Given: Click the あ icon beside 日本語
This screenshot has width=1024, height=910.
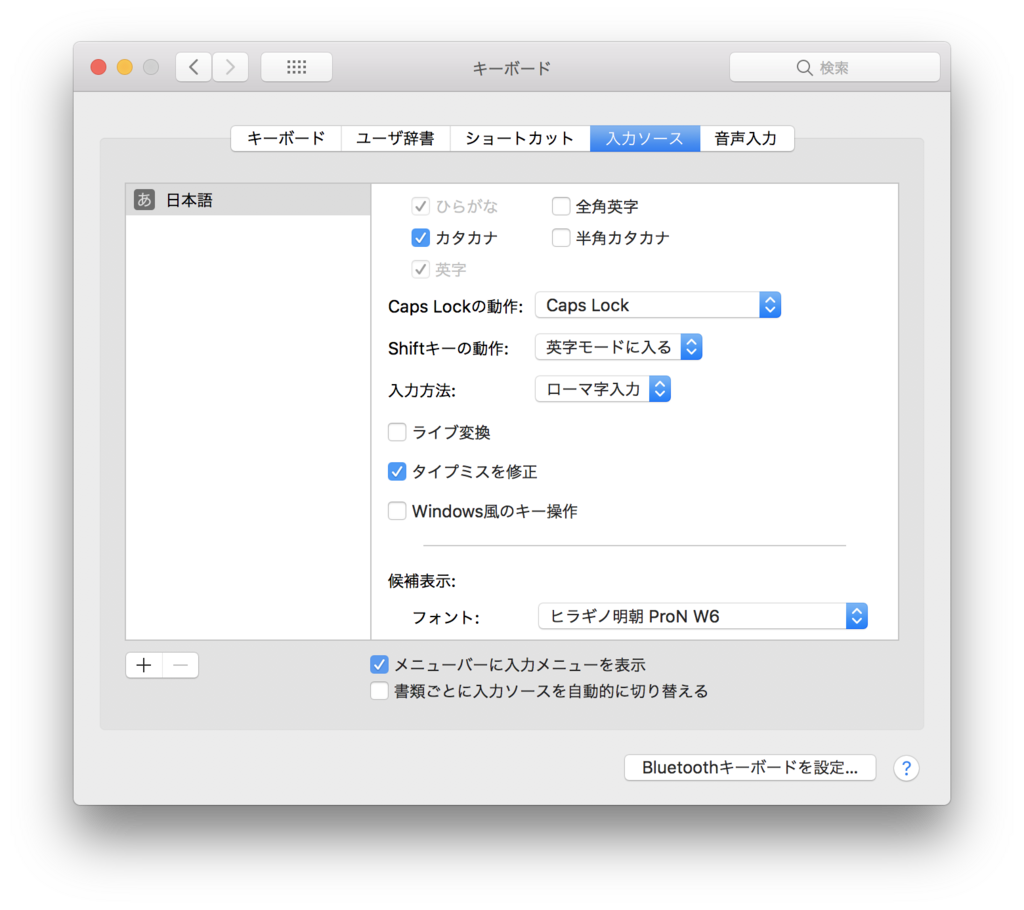Looking at the screenshot, I should click(x=144, y=200).
